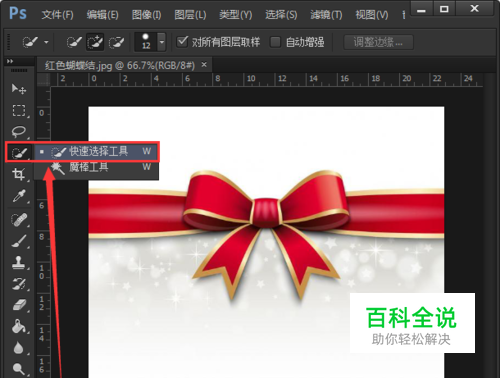
Task: Open the 视图(V) menu
Action: coord(372,15)
